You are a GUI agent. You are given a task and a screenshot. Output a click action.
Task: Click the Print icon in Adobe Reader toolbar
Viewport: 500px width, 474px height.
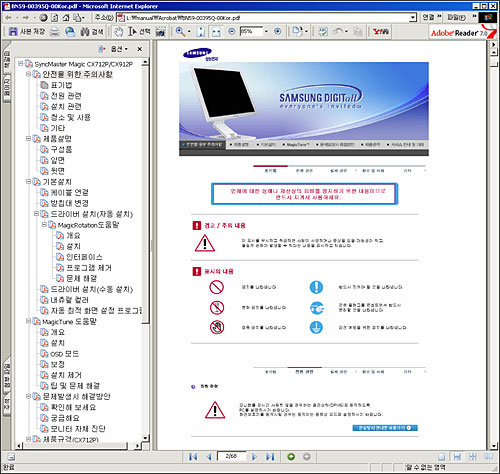55,32
